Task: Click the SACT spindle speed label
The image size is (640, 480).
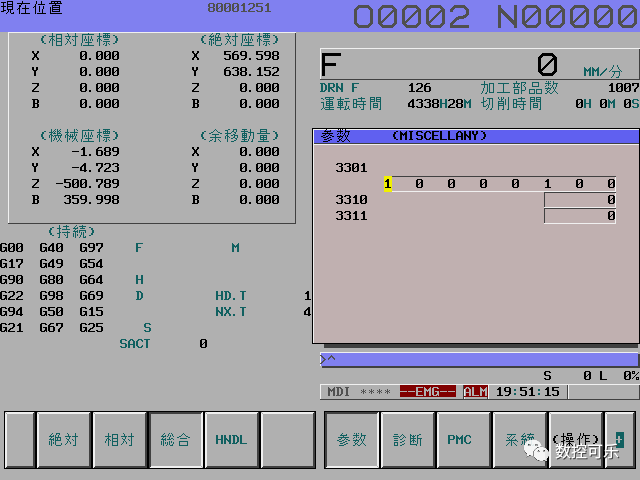Action: (135, 344)
